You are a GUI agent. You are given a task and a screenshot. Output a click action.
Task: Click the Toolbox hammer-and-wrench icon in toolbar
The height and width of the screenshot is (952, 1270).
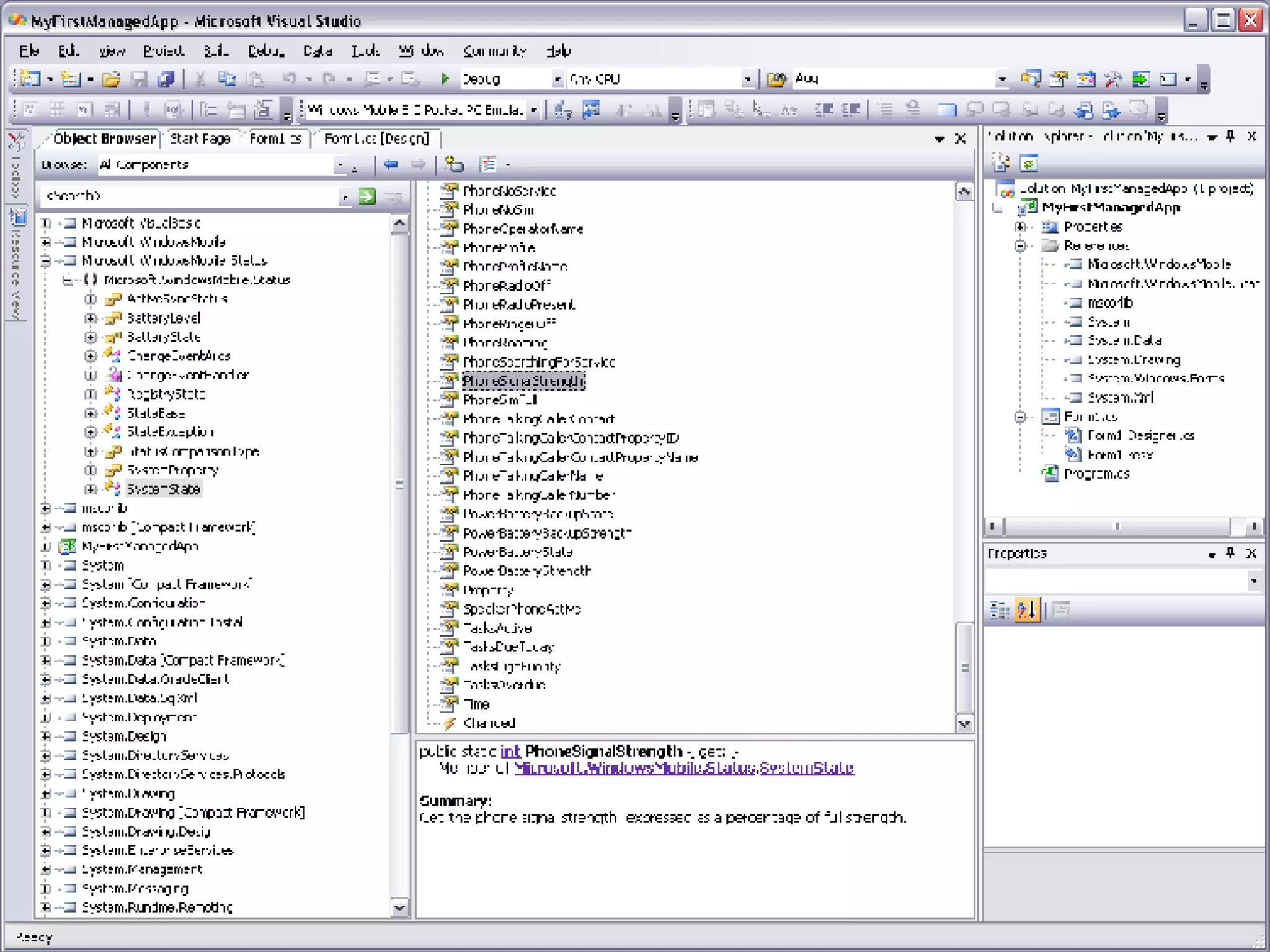click(1113, 79)
